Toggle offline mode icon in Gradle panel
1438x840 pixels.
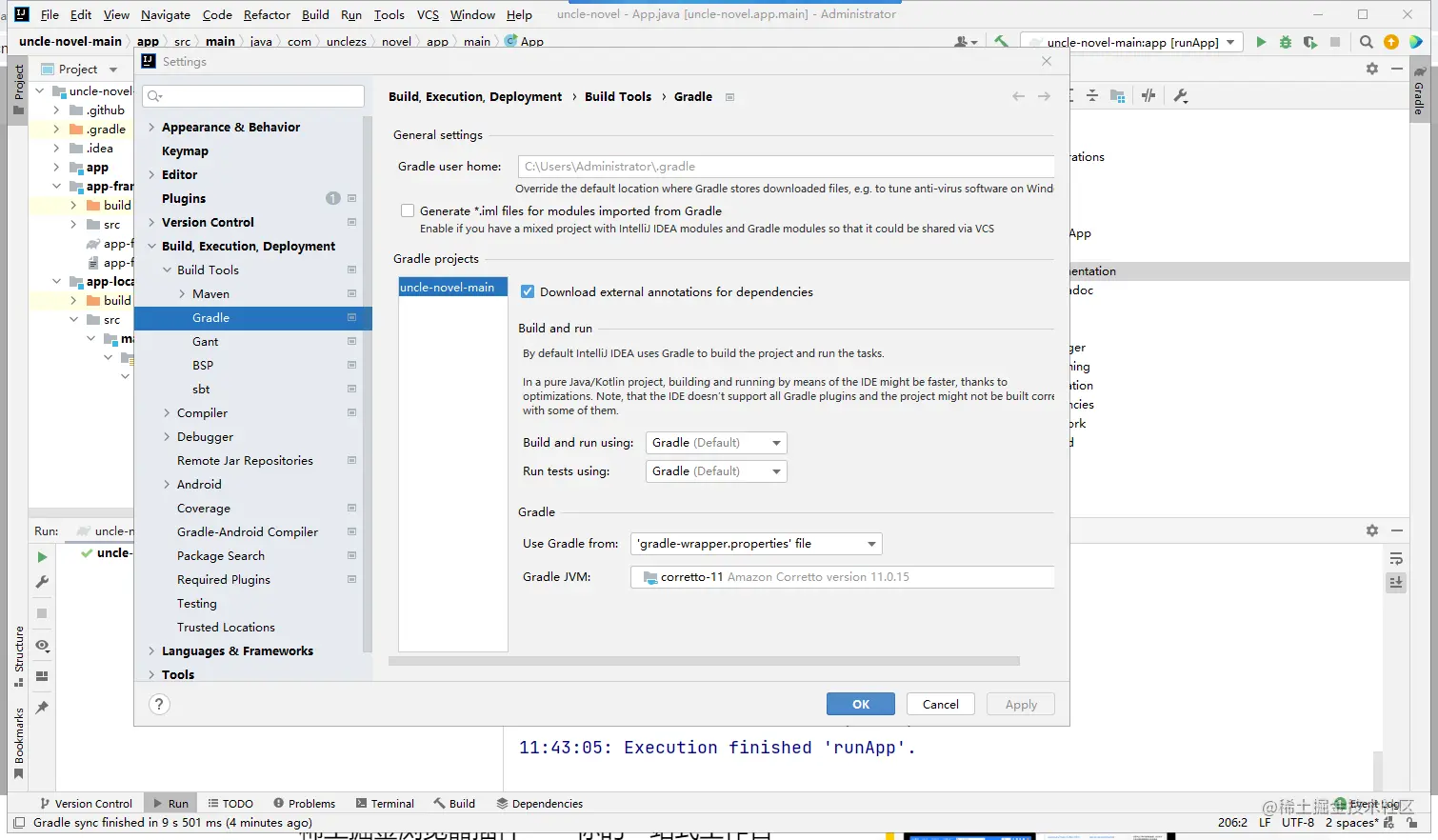1148,95
